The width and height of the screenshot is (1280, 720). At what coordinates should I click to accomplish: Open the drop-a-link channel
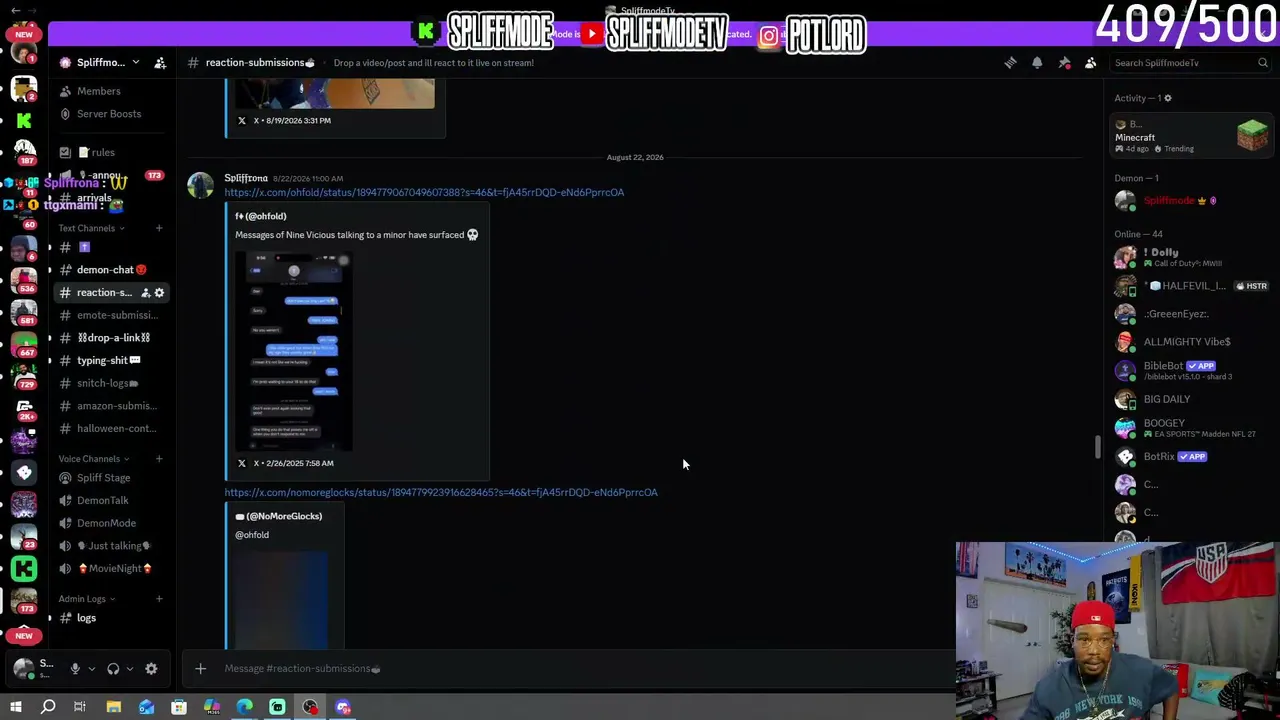tap(111, 338)
